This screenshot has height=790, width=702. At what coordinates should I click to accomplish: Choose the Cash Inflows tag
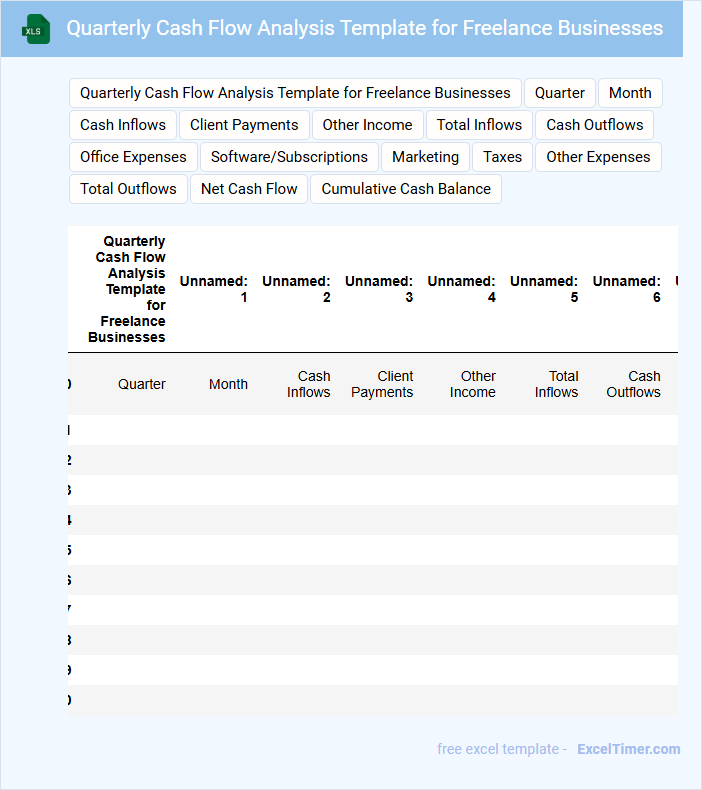[123, 125]
